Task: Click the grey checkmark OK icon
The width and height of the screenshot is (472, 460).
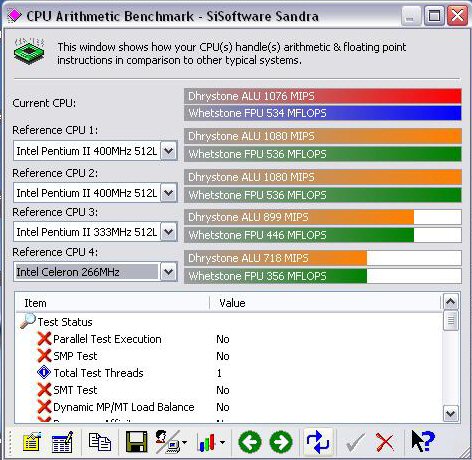Action: pos(355,443)
